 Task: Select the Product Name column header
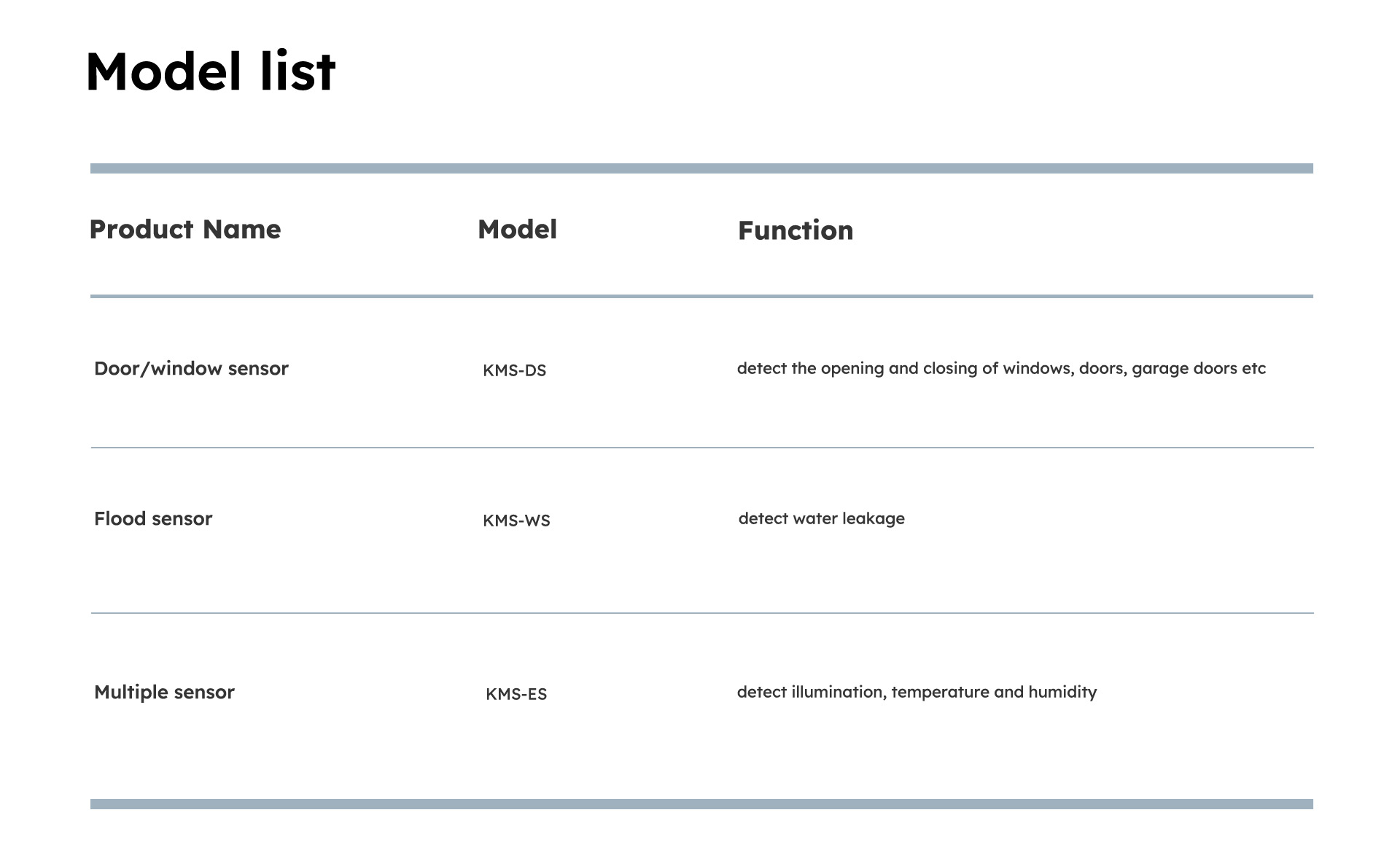[x=185, y=230]
